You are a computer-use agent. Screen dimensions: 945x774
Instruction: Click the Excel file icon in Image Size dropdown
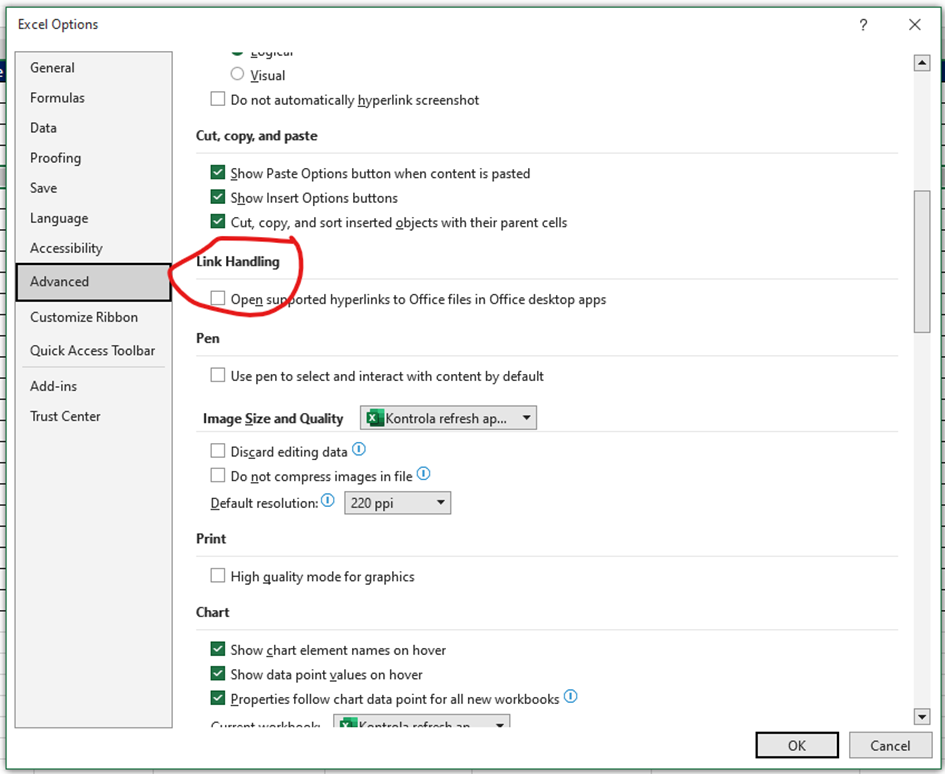(x=375, y=418)
